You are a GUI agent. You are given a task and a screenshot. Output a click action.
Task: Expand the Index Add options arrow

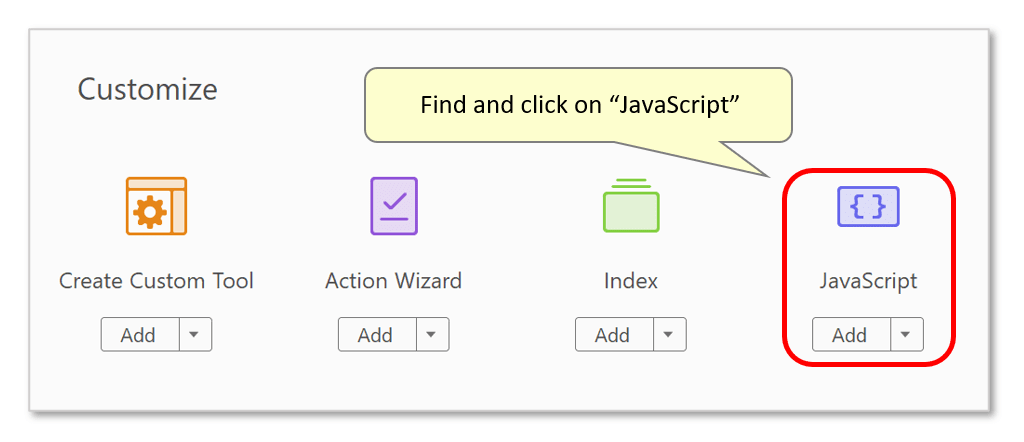[669, 335]
